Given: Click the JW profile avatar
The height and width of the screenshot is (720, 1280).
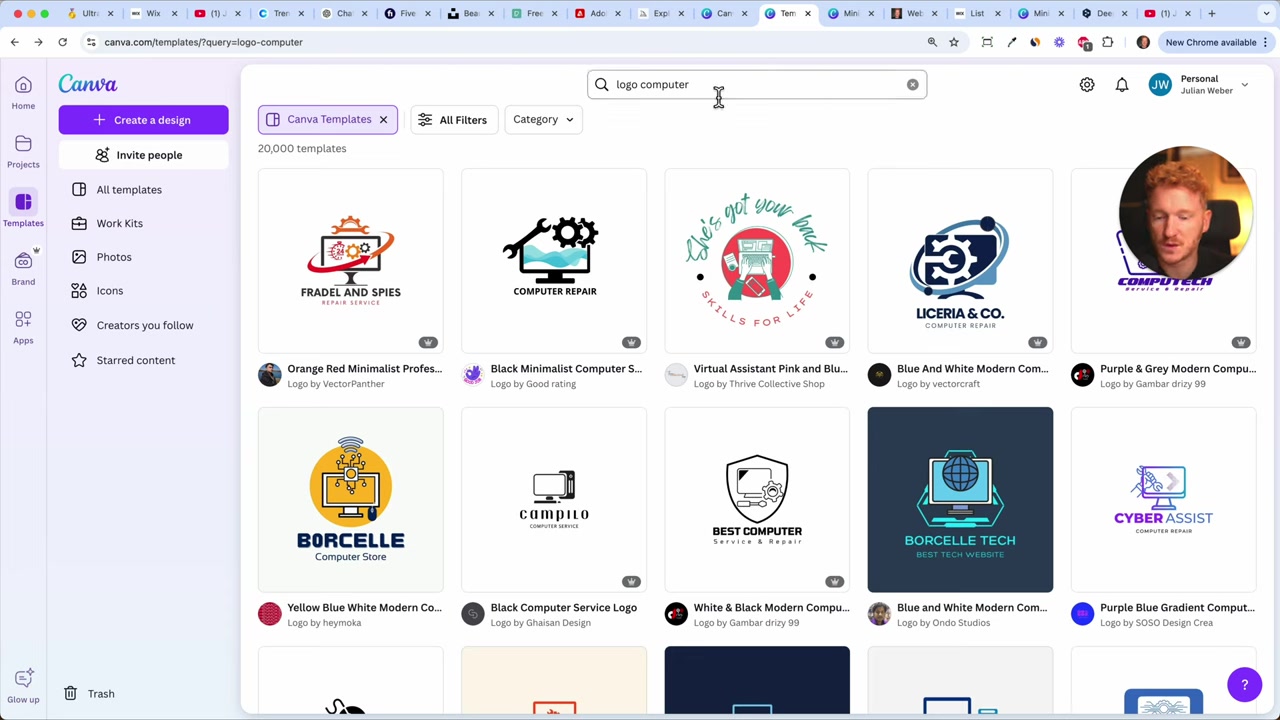Looking at the screenshot, I should [1160, 85].
